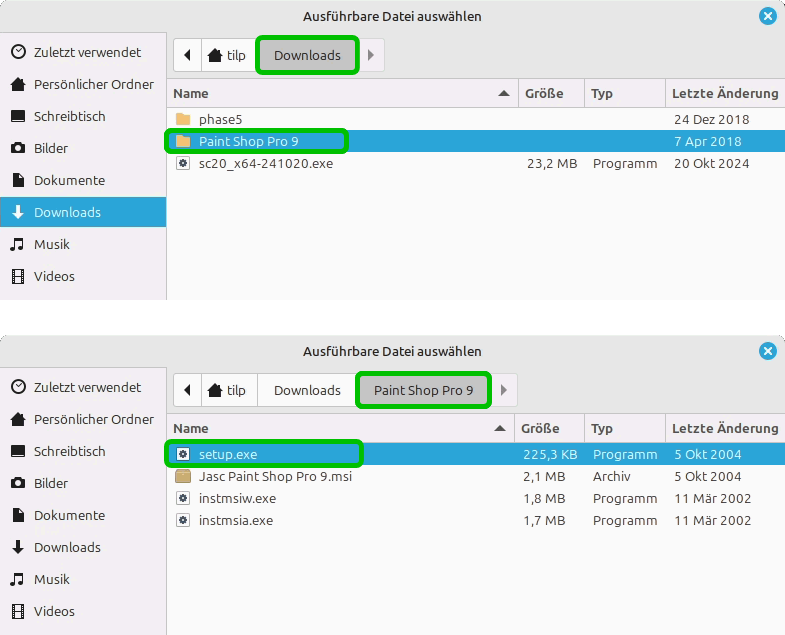Click the Paint Shop Pro 9 breadcrumb button
Image resolution: width=785 pixels, height=635 pixels.
[x=423, y=390]
